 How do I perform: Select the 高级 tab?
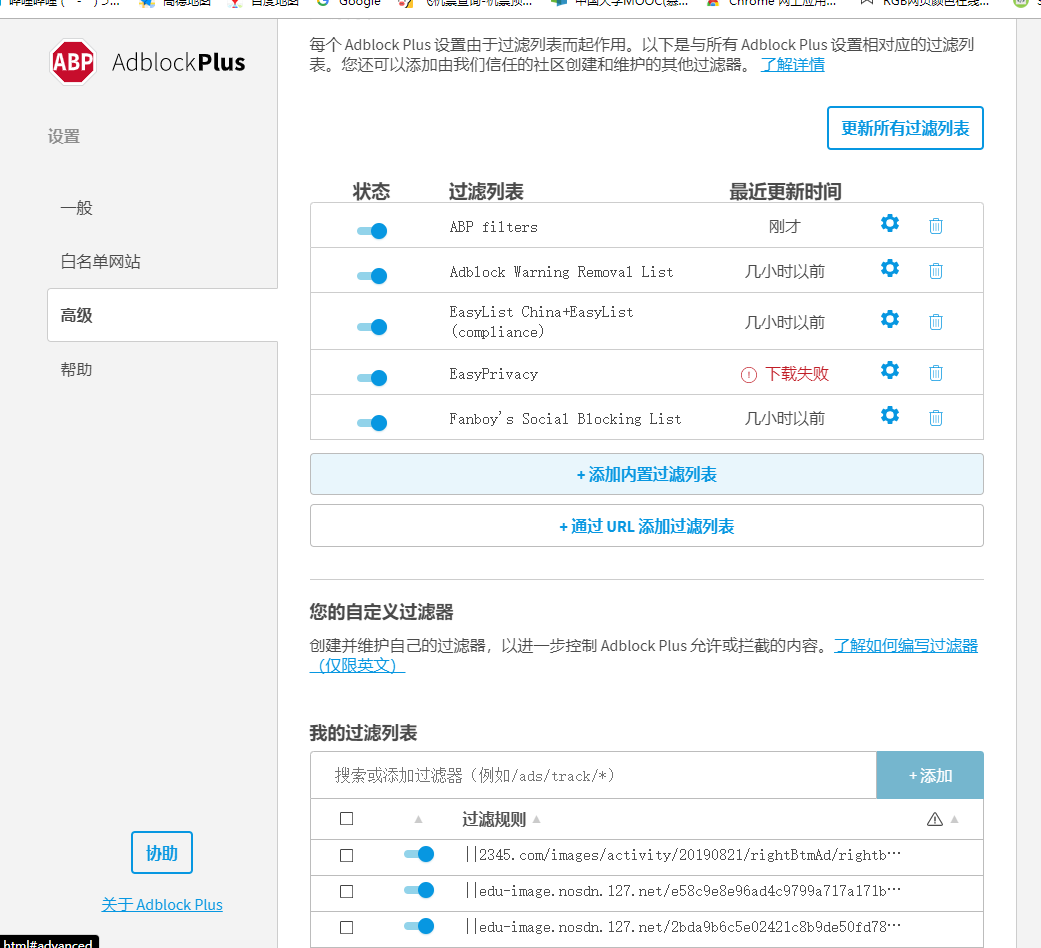click(x=163, y=315)
